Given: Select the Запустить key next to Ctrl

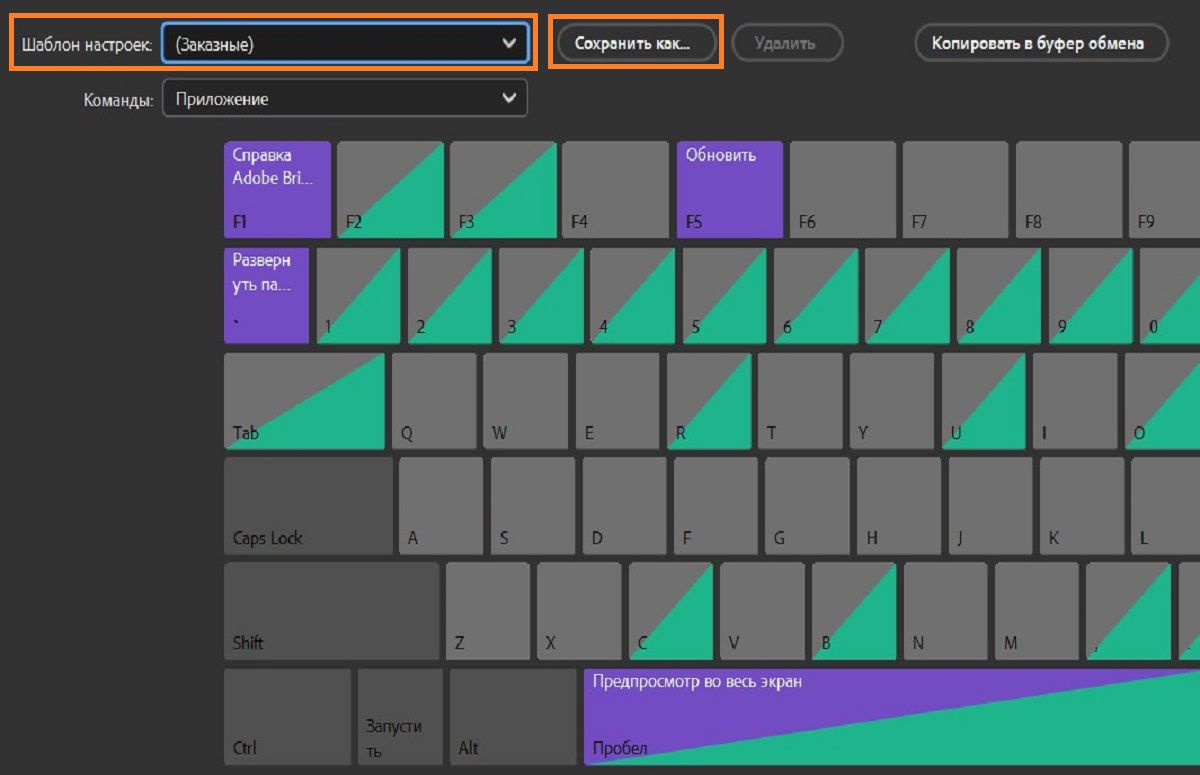Looking at the screenshot, I should [x=400, y=717].
